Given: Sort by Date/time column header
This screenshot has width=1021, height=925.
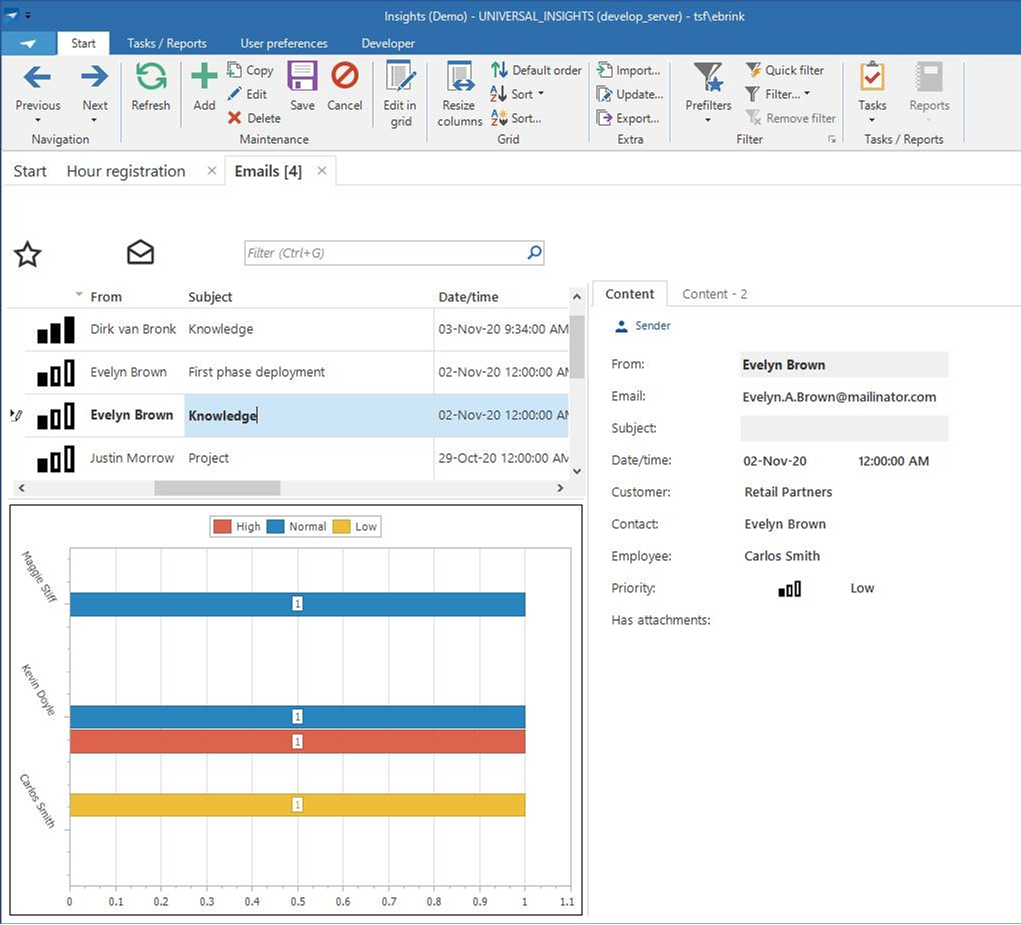Looking at the screenshot, I should 468,297.
